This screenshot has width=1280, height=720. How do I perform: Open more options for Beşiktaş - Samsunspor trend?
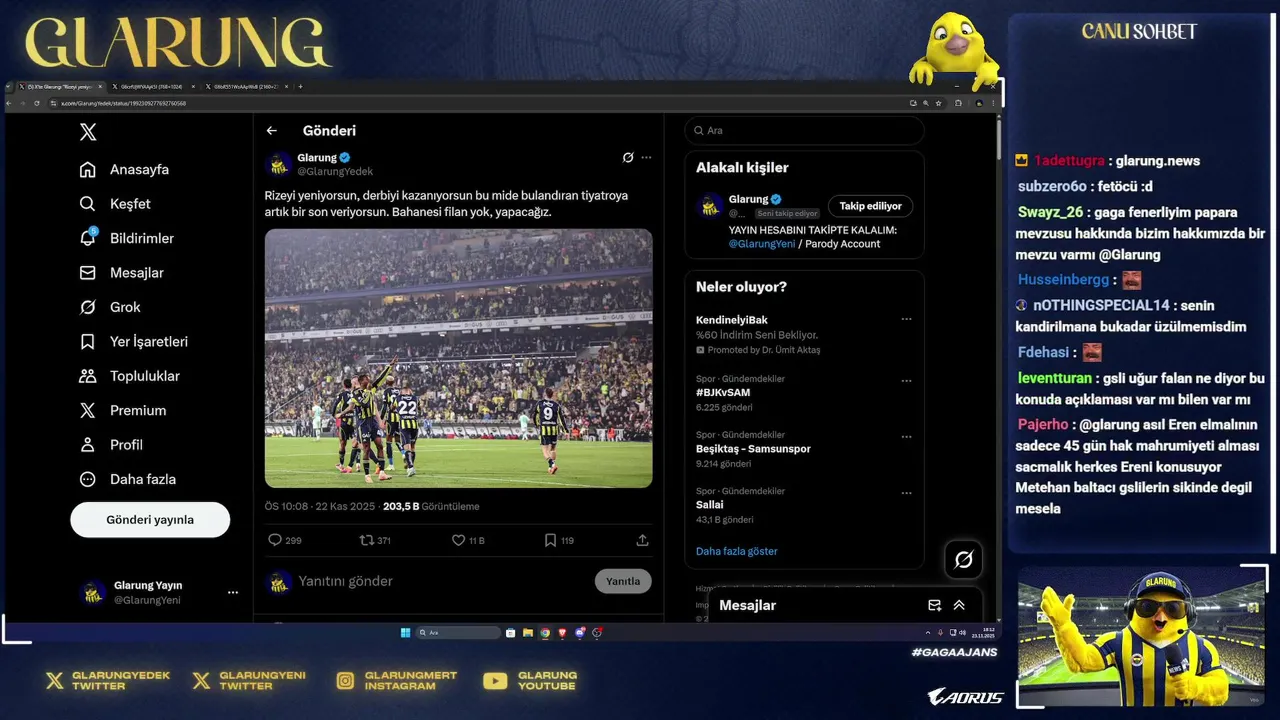click(x=906, y=437)
